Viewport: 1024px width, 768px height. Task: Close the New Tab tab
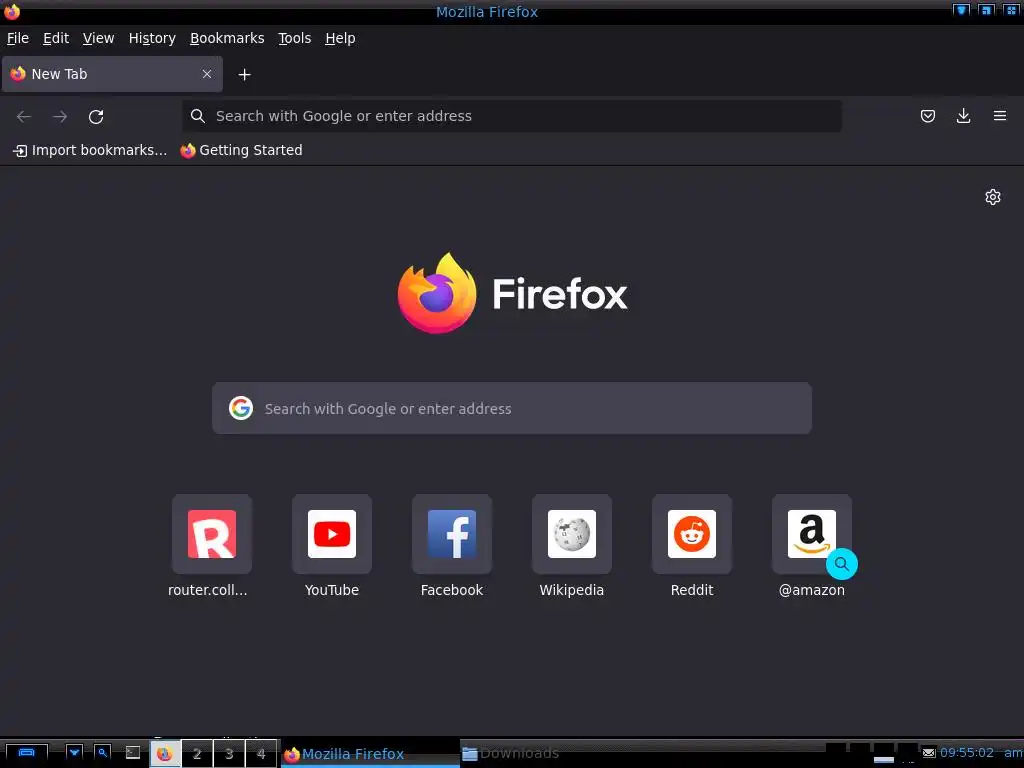click(x=206, y=74)
